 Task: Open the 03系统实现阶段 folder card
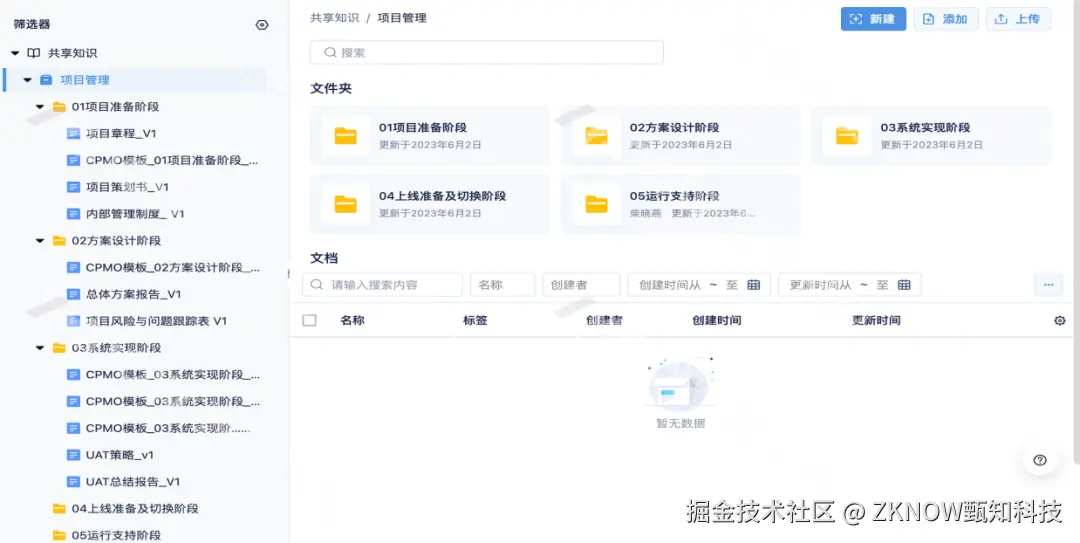pos(931,135)
